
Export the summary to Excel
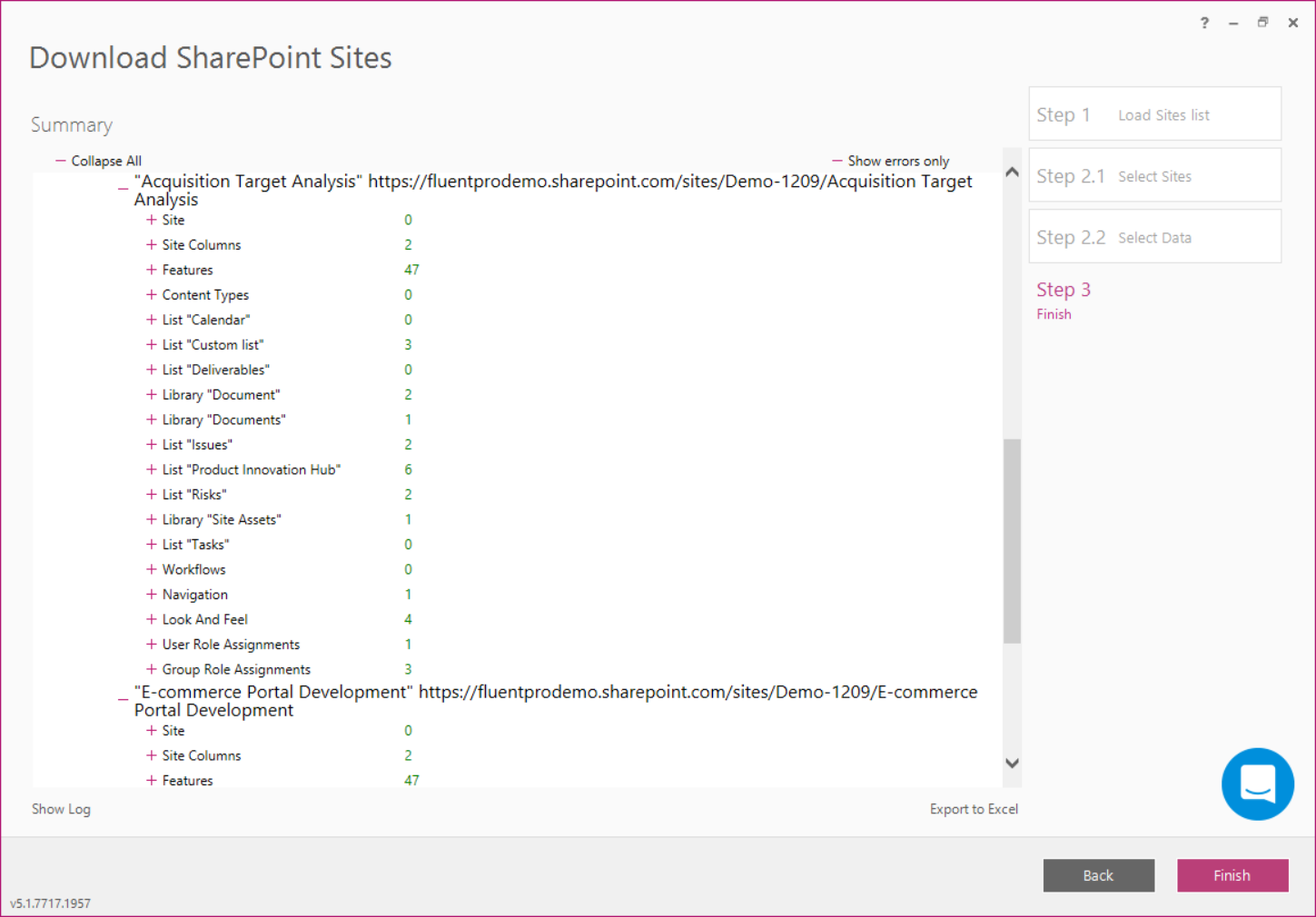point(973,809)
